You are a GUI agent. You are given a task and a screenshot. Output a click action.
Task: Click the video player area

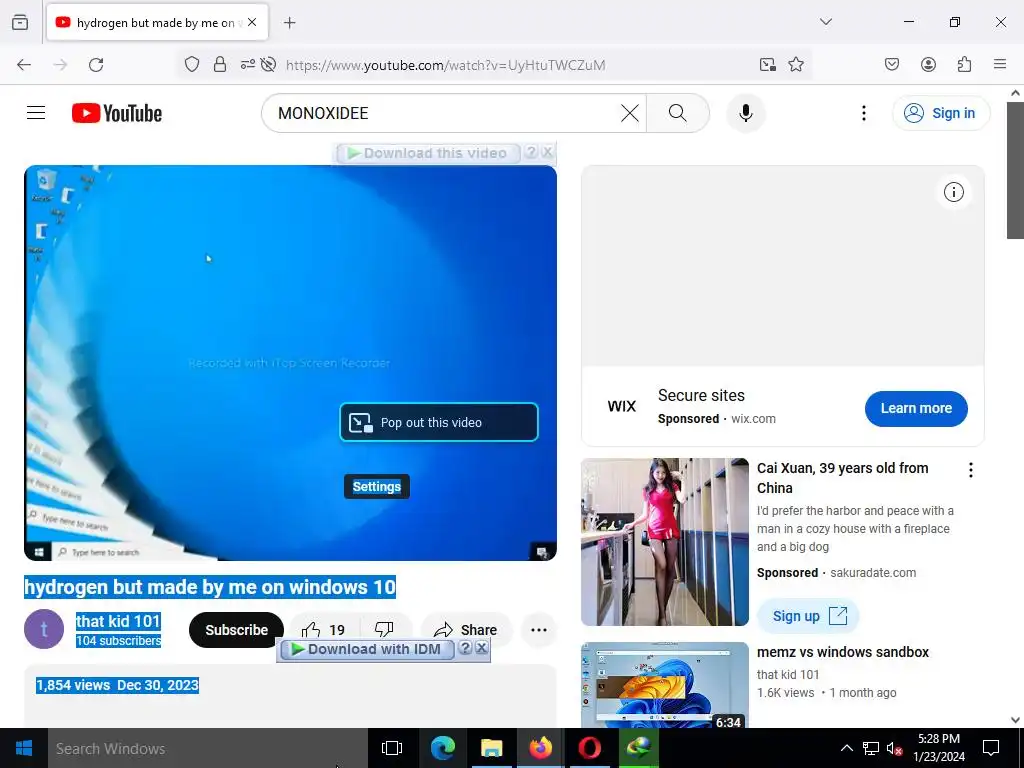[290, 362]
